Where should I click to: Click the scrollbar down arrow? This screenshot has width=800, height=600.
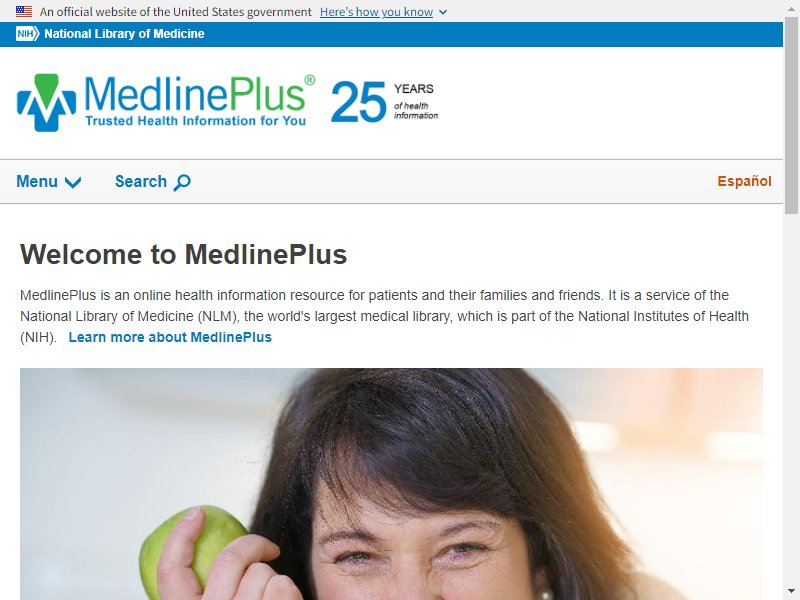(791, 592)
